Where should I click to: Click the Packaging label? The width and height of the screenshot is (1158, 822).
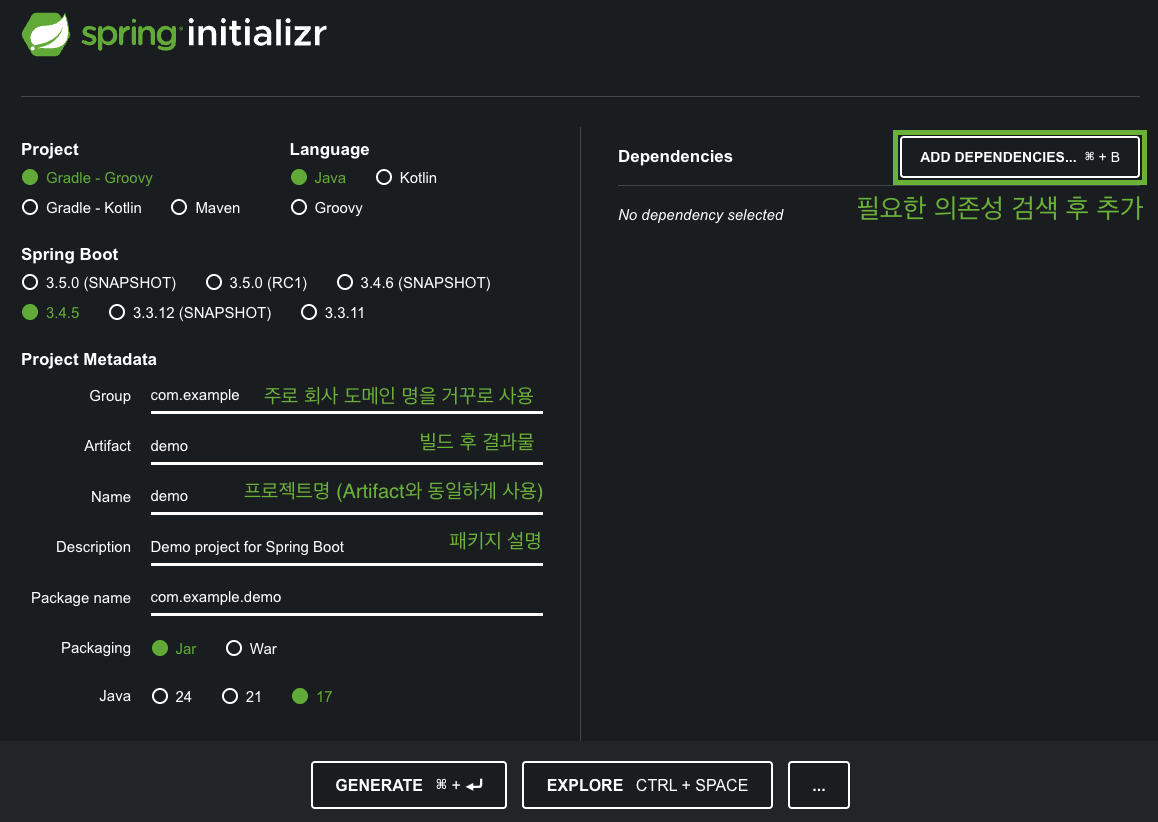[96, 648]
